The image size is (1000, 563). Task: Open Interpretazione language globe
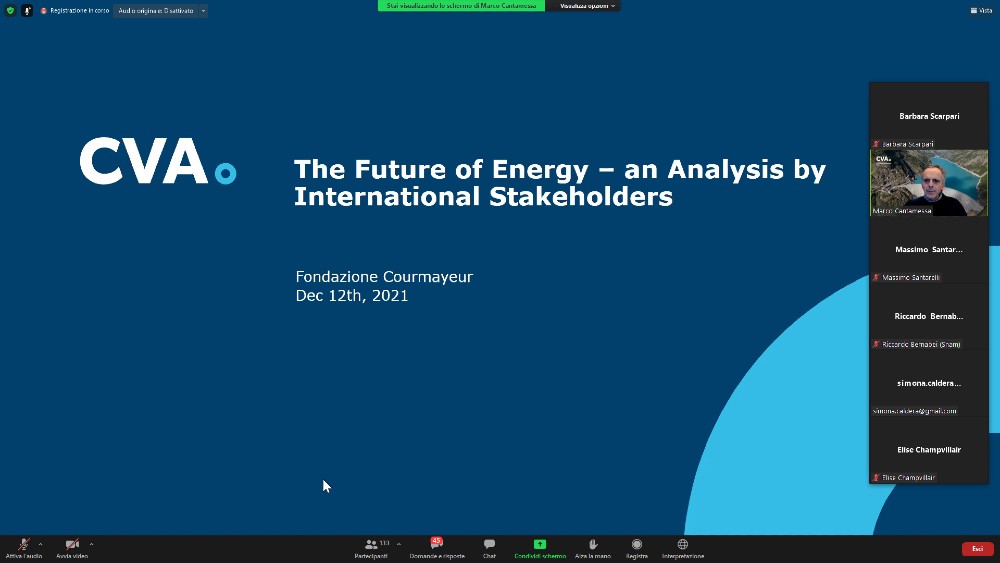(682, 548)
